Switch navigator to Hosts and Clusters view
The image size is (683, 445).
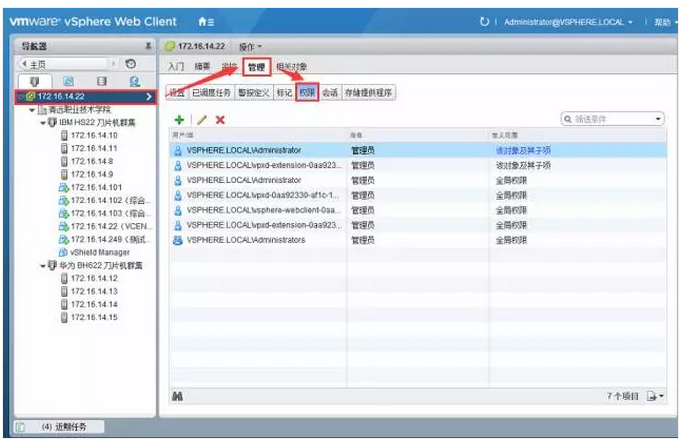[x=34, y=81]
